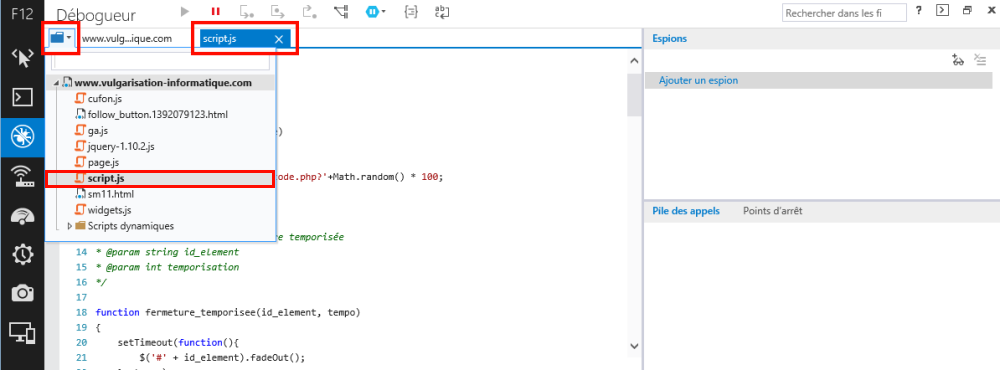The image size is (1000, 370).
Task: Toggle the console pane icon in header
Action: click(x=943, y=11)
